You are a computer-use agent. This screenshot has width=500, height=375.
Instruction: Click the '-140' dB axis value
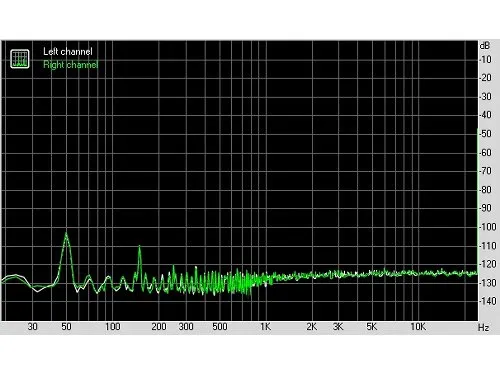click(488, 301)
